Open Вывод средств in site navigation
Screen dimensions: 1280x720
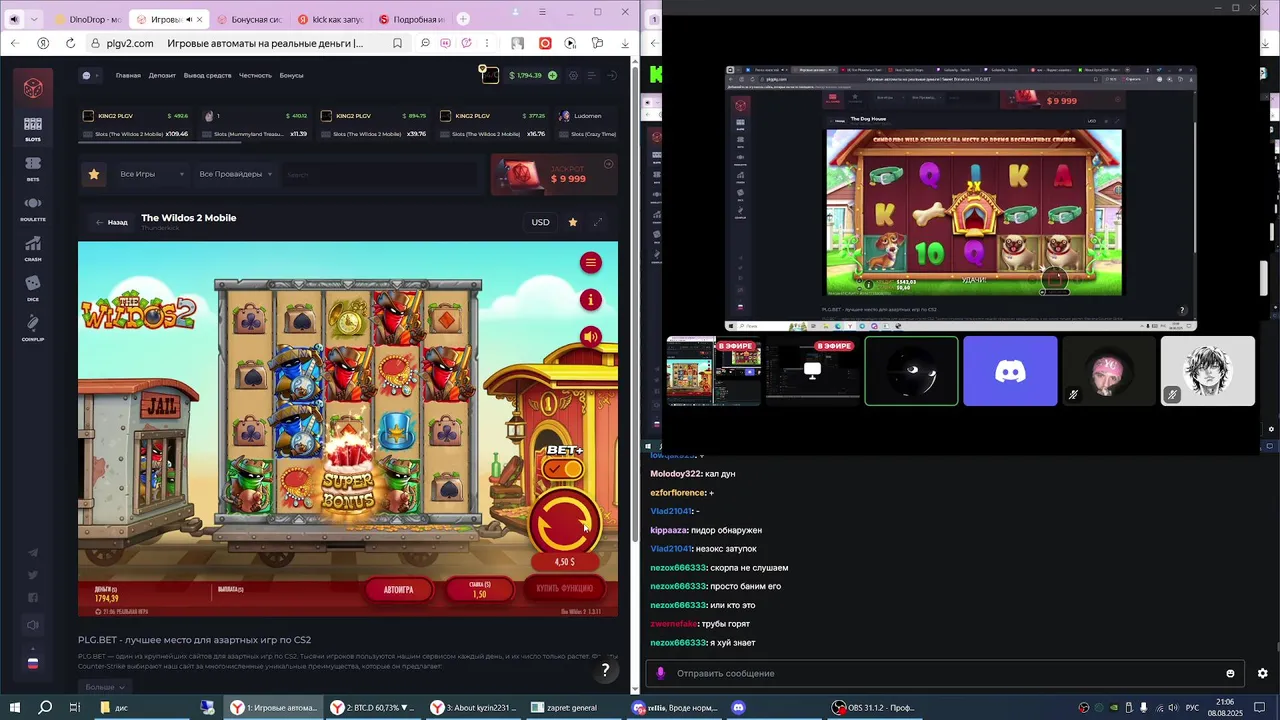(207, 75)
